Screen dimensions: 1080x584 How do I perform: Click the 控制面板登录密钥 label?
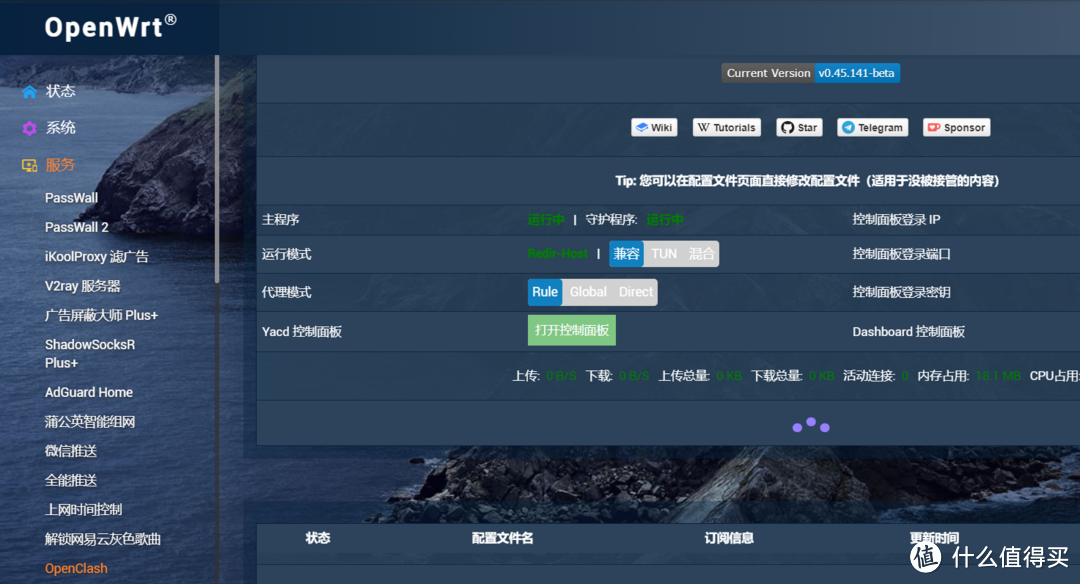902,292
